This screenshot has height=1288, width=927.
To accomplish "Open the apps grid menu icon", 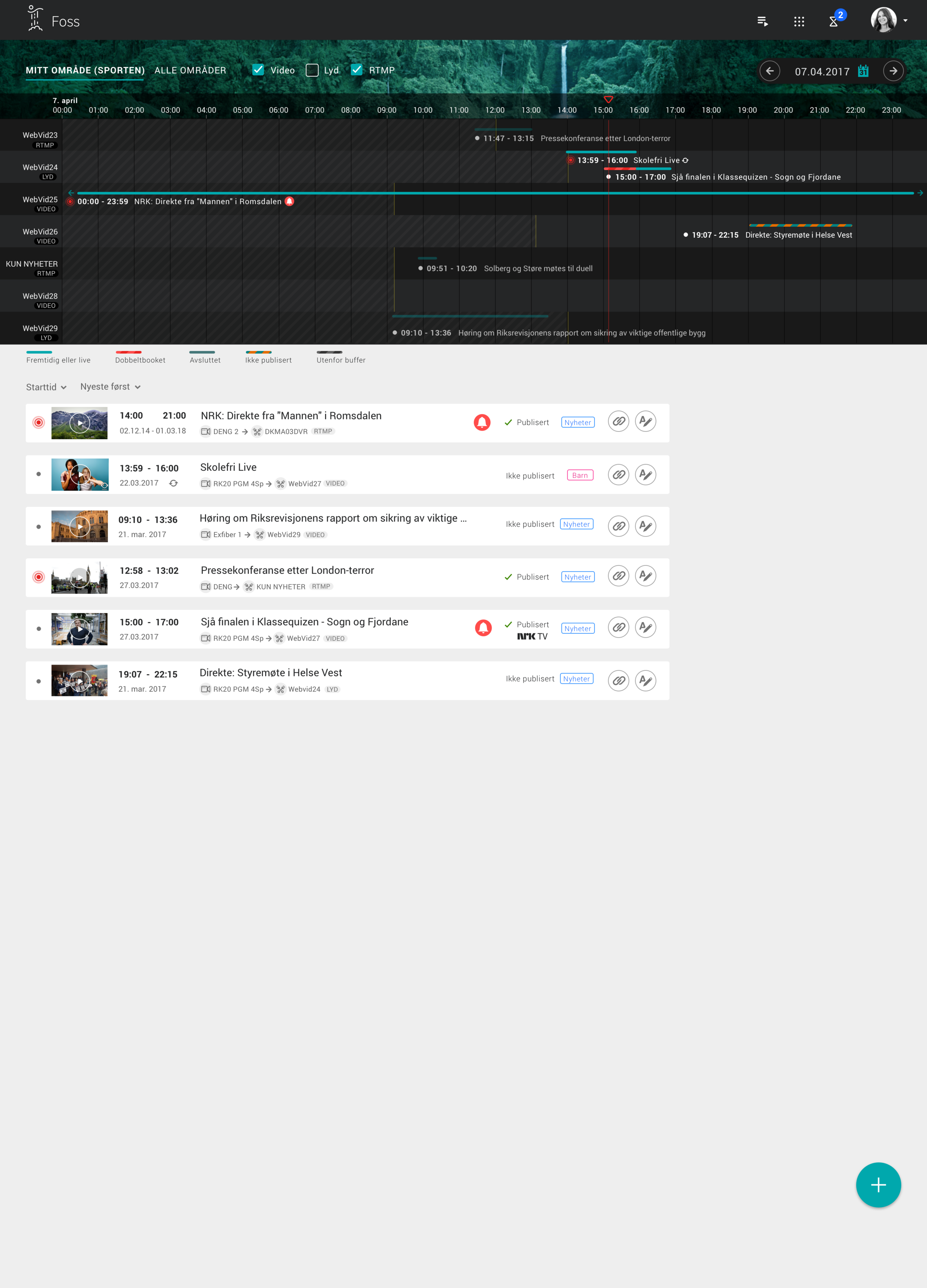I will tap(799, 22).
